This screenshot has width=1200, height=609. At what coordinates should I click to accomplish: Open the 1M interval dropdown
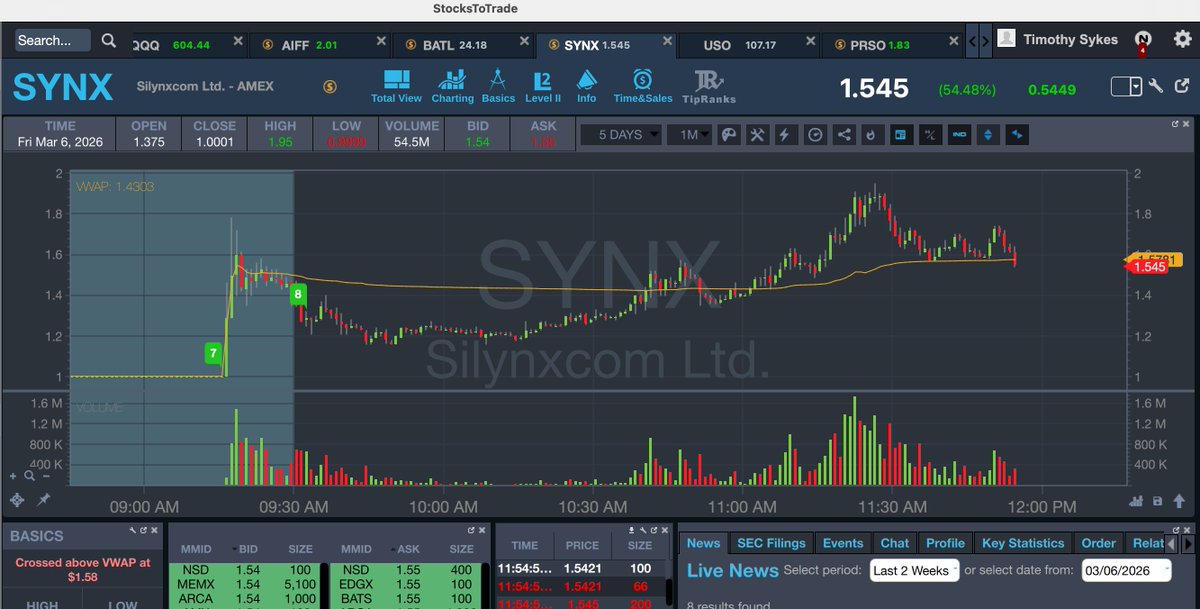coord(689,134)
